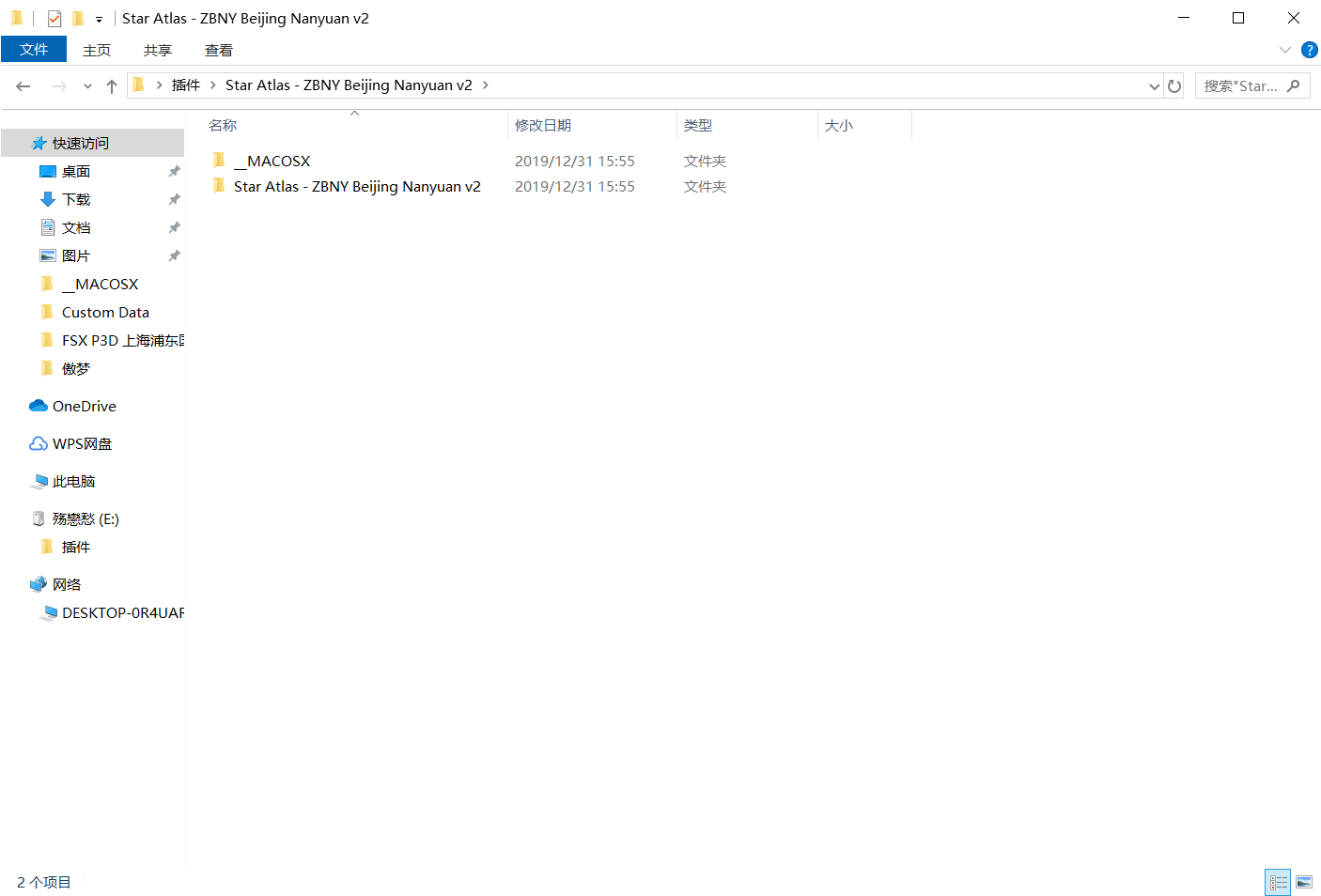Viewport: 1321px width, 896px height.
Task: Refresh the current folder view
Action: pyautogui.click(x=1174, y=85)
